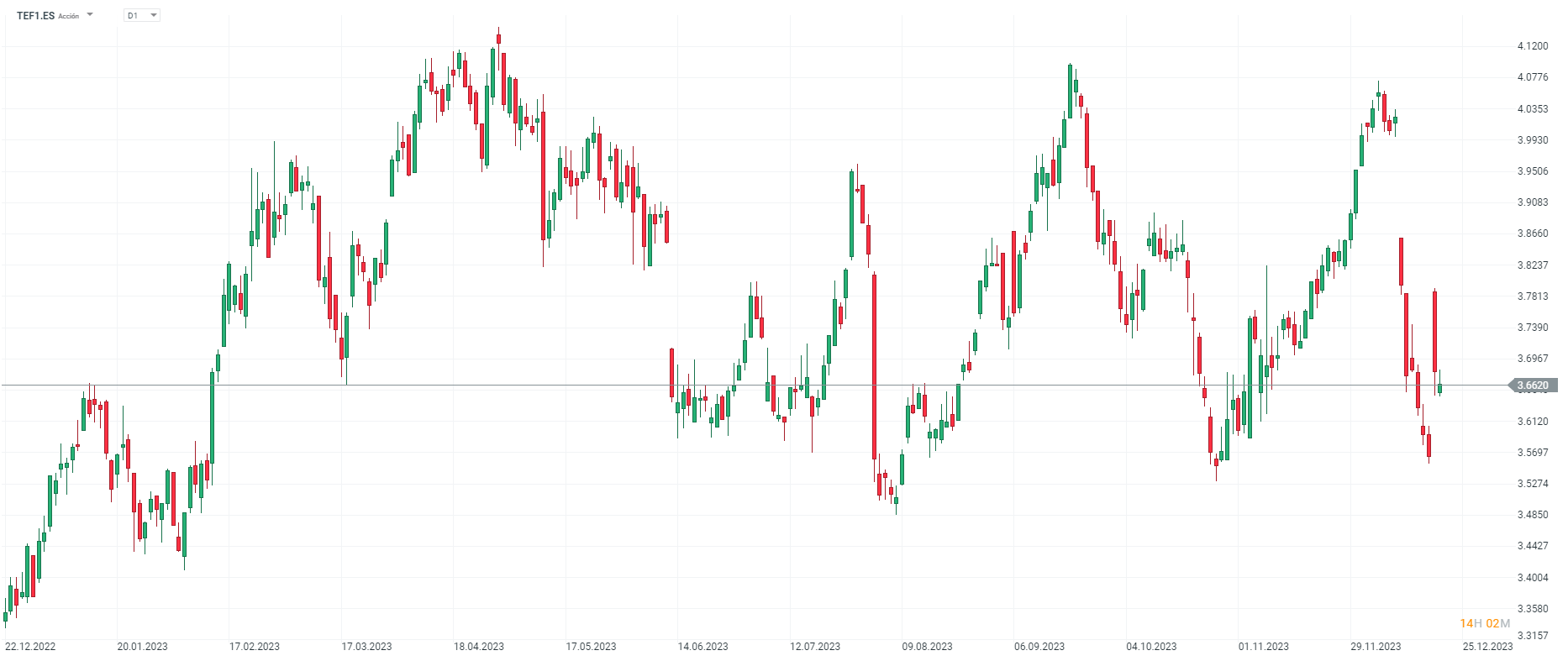Click the 14.06.2023 date on time axis

703,647
